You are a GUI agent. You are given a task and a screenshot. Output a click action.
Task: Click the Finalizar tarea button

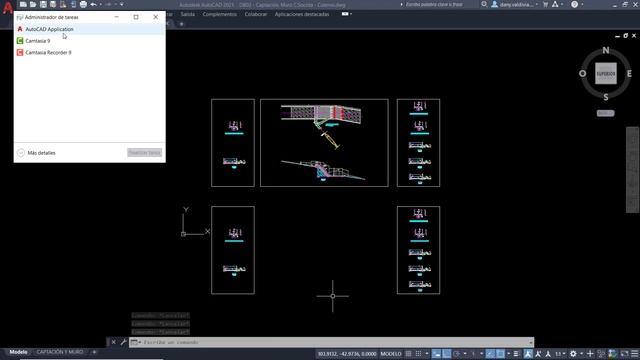pyautogui.click(x=144, y=153)
